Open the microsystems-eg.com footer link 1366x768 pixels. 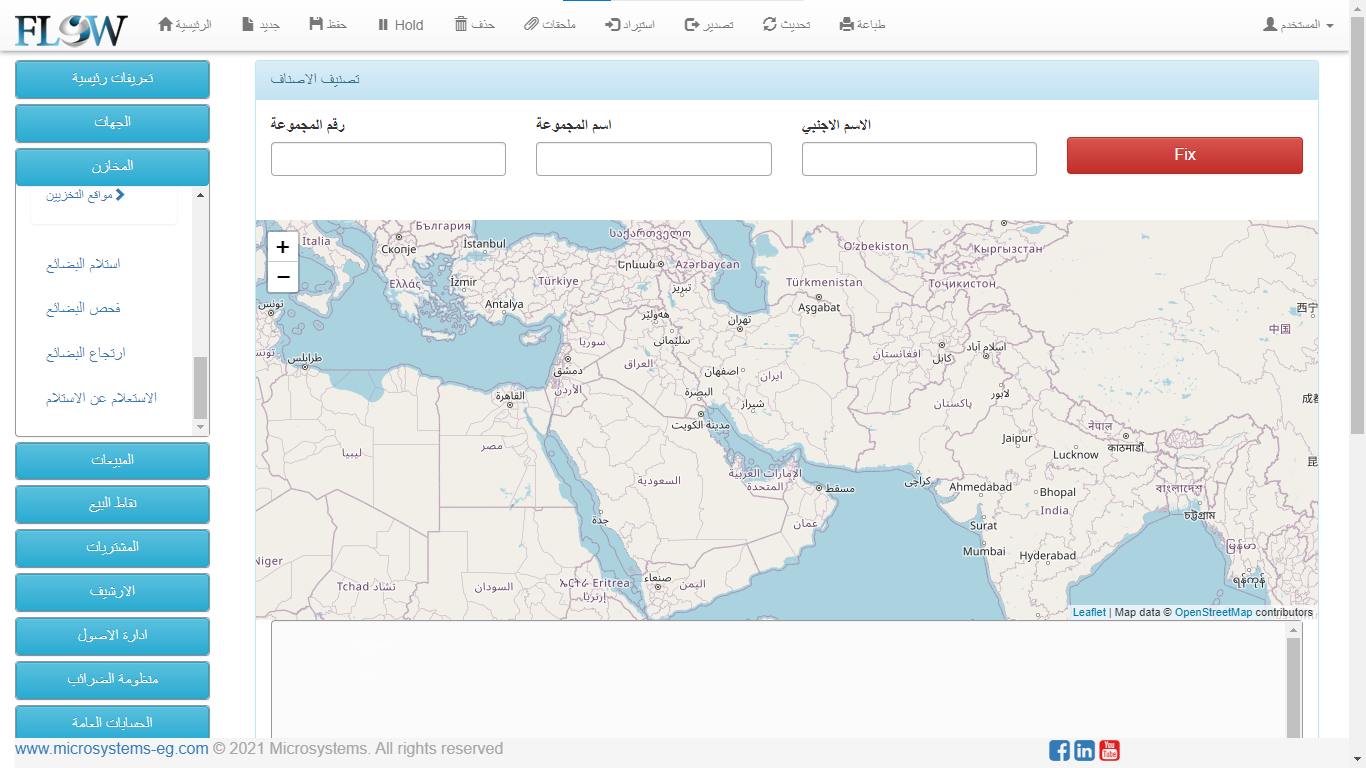(x=112, y=748)
